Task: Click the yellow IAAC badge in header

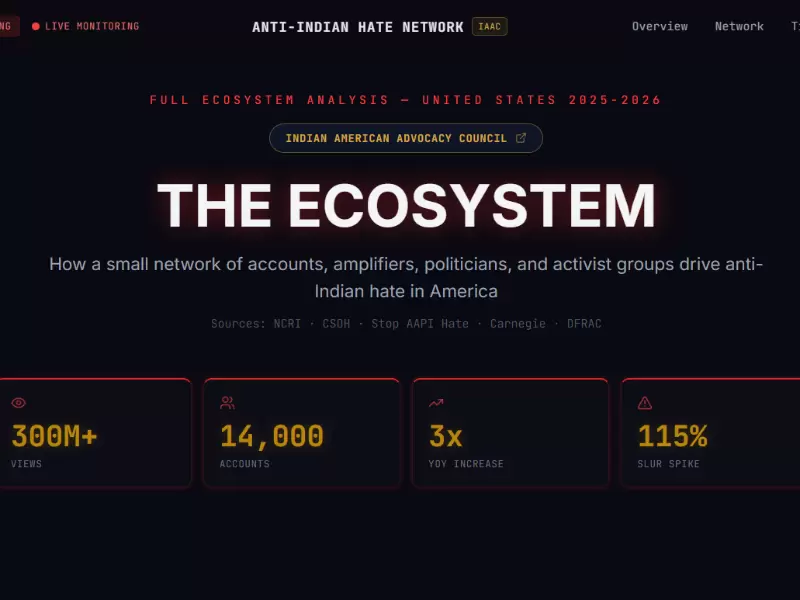Action: (490, 27)
